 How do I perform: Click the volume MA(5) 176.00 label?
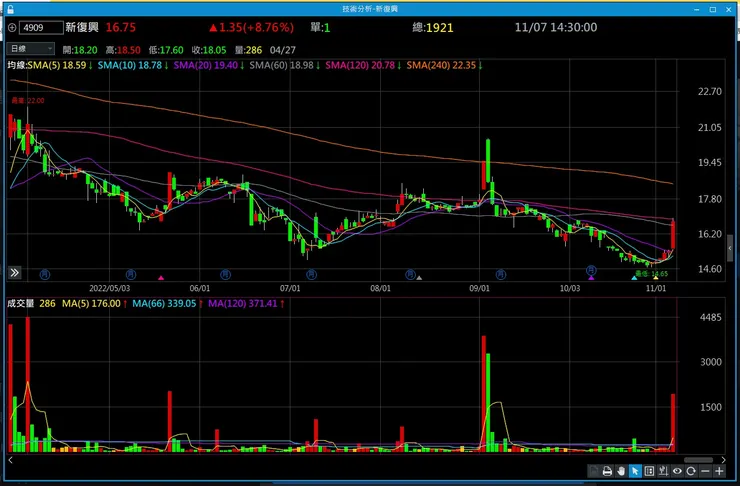point(91,304)
